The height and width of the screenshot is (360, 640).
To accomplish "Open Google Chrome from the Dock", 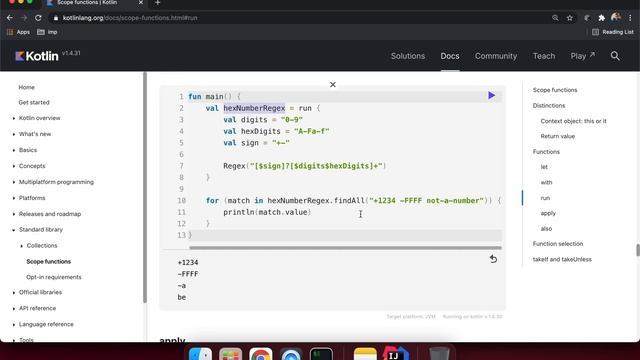I will click(260, 354).
